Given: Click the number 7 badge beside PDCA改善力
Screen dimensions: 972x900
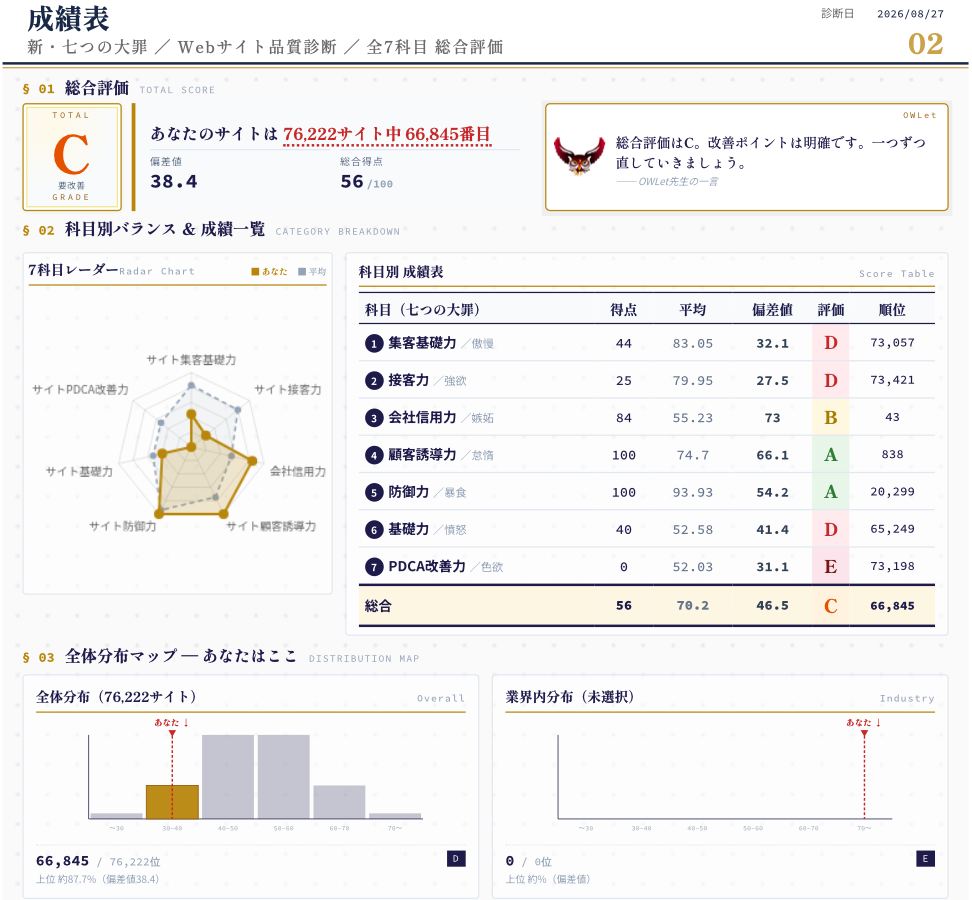Looking at the screenshot, I should [x=374, y=567].
